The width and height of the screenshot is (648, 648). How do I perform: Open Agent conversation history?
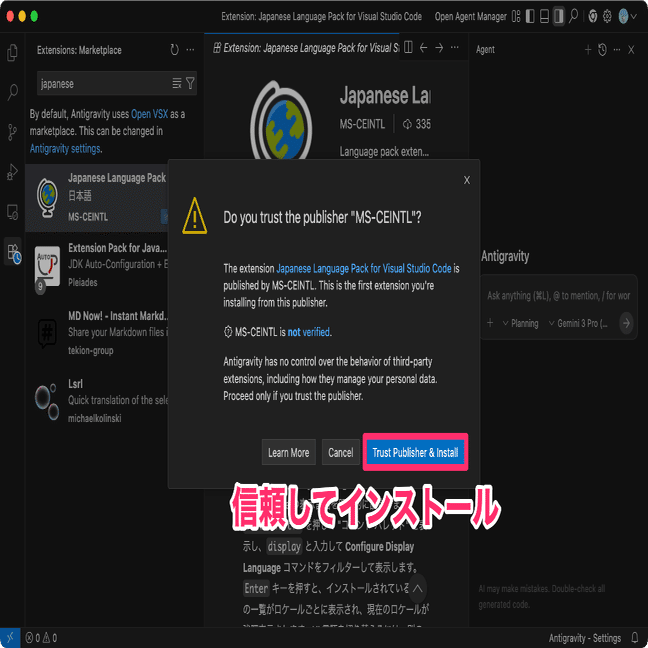pyautogui.click(x=602, y=50)
